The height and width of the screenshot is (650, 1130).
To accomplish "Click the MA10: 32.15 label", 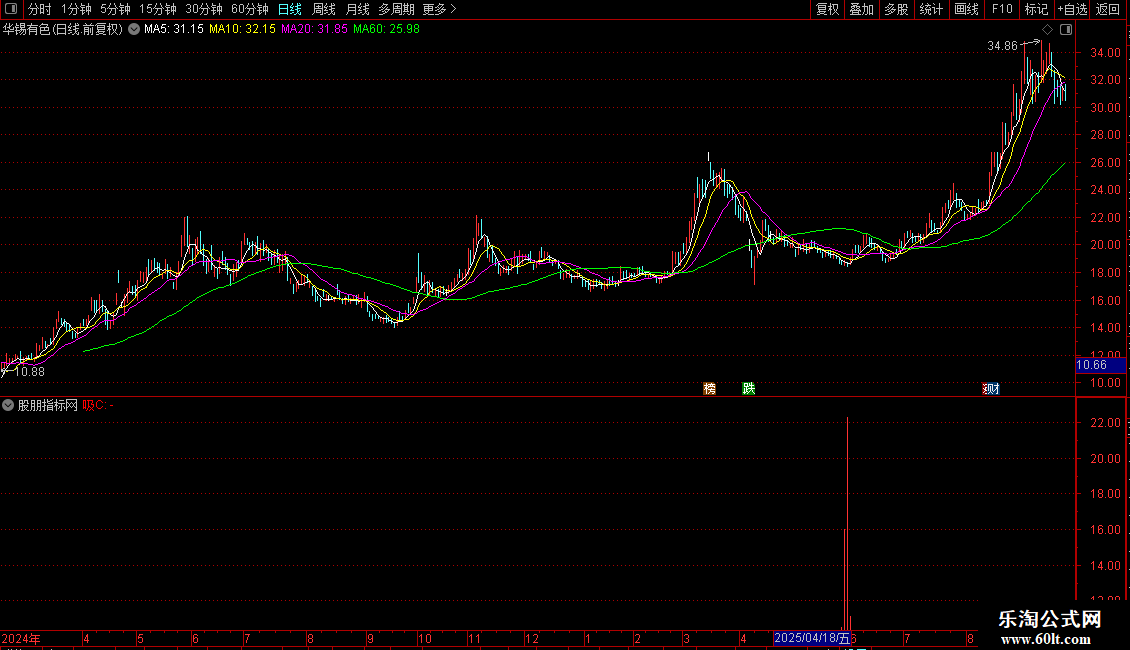I will [x=242, y=29].
